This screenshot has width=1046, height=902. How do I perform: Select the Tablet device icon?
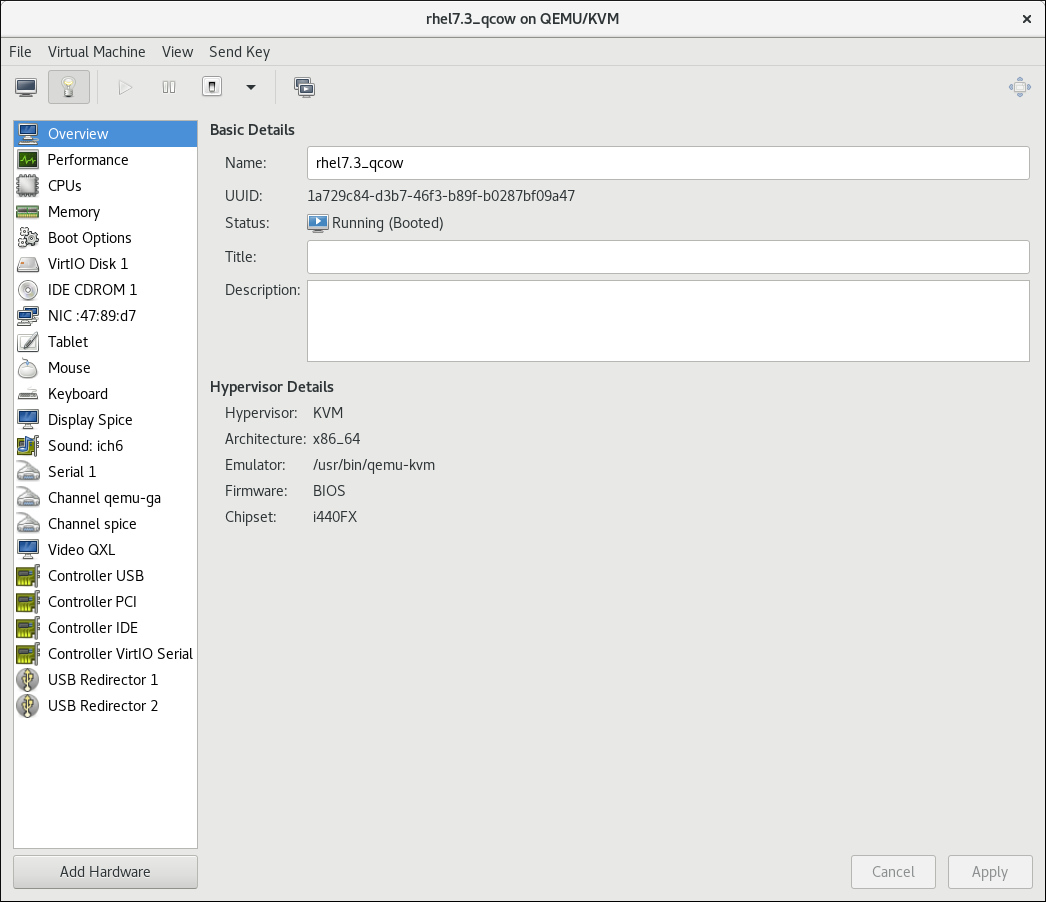tap(28, 342)
